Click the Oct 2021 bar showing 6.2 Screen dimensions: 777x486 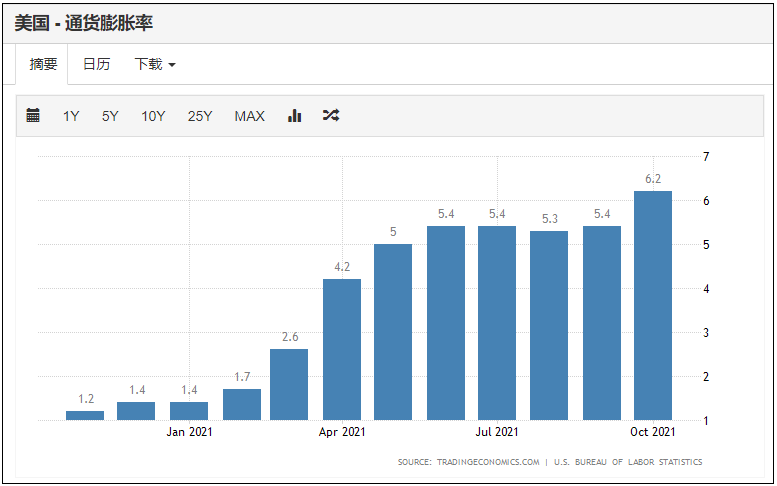tap(653, 305)
